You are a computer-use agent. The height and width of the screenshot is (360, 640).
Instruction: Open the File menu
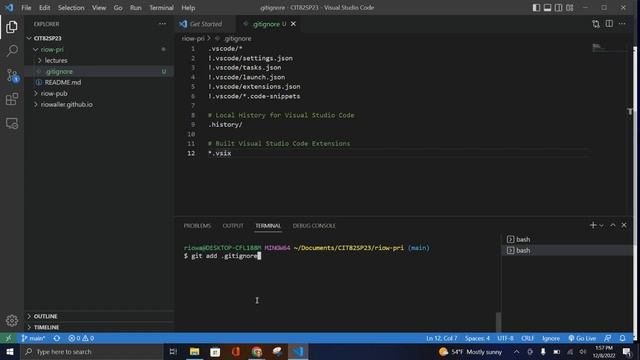[26, 8]
